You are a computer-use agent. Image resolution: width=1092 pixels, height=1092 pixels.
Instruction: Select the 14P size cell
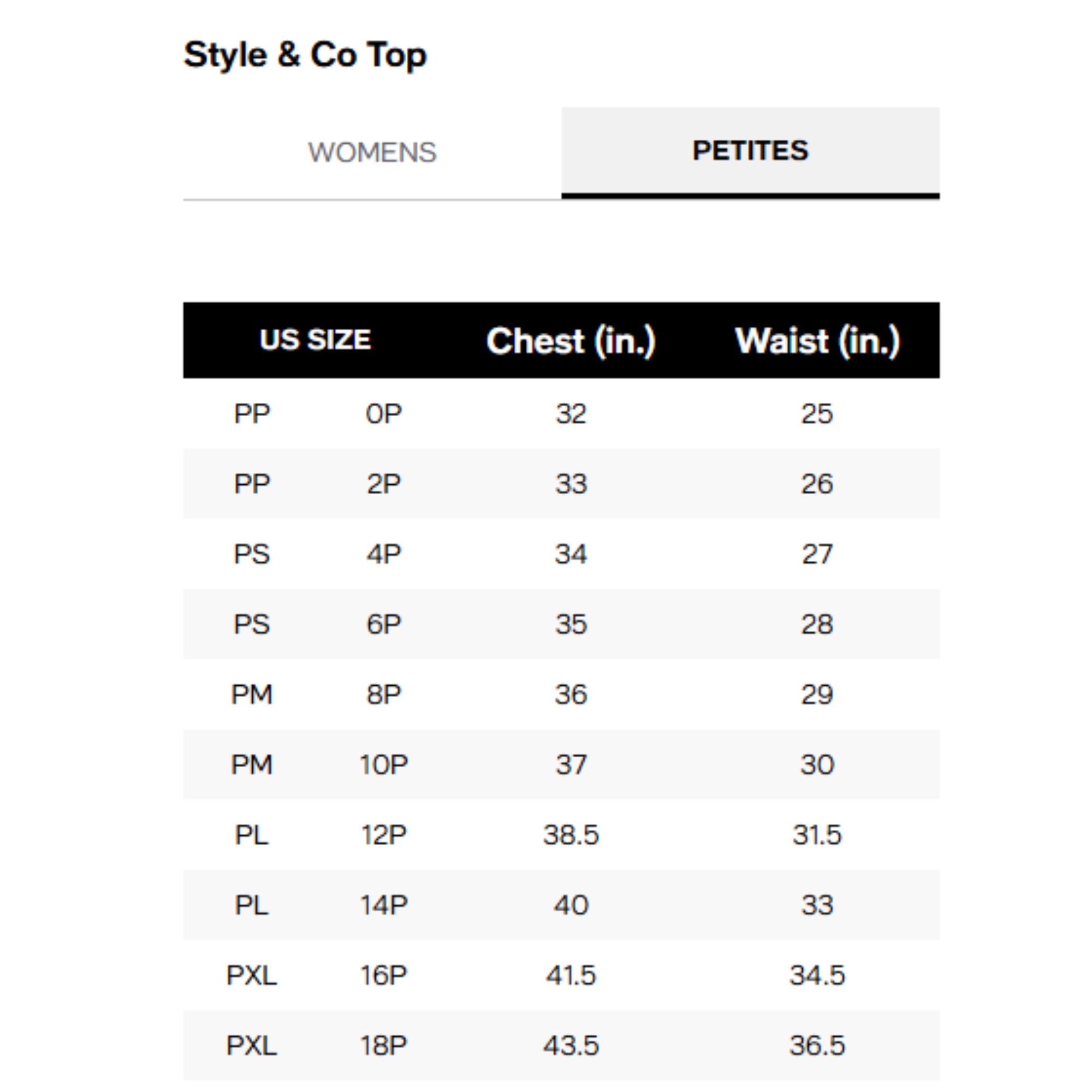click(384, 905)
